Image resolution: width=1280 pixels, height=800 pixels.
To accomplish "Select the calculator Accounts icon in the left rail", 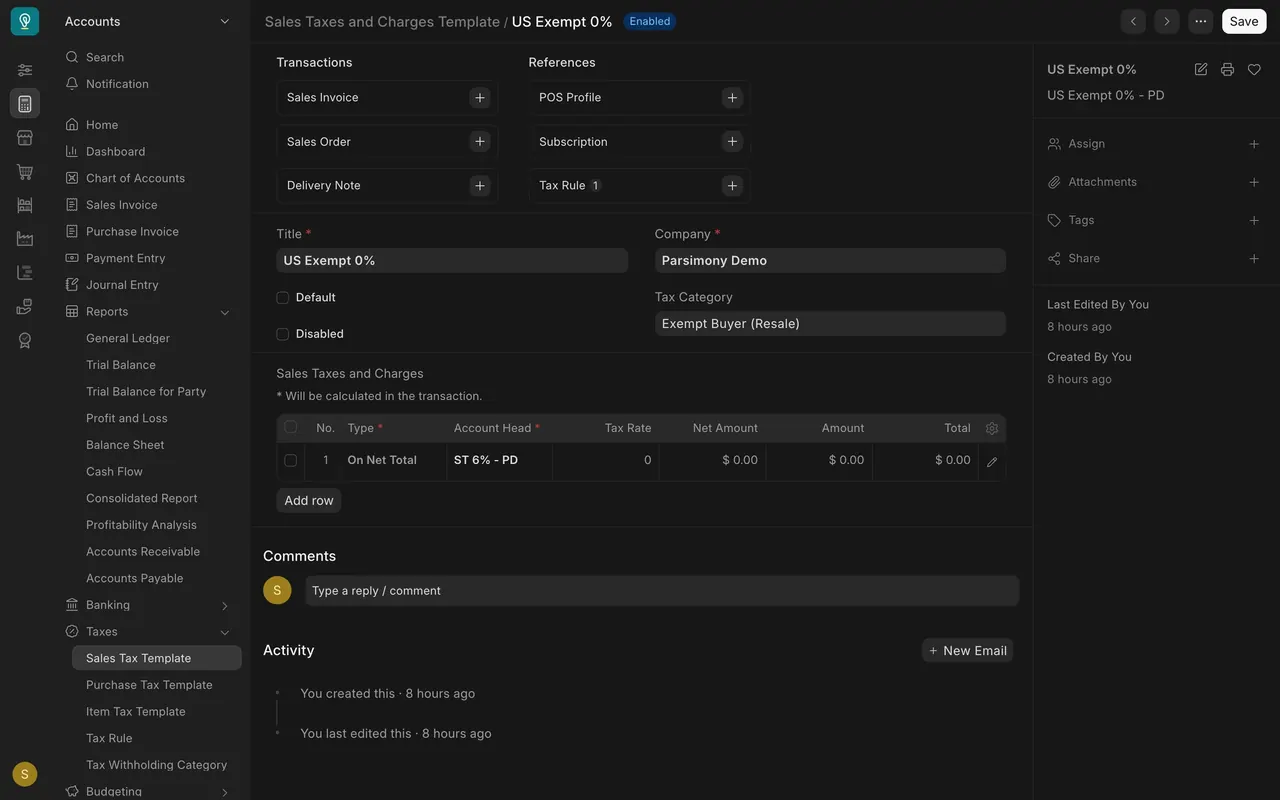I will point(25,103).
